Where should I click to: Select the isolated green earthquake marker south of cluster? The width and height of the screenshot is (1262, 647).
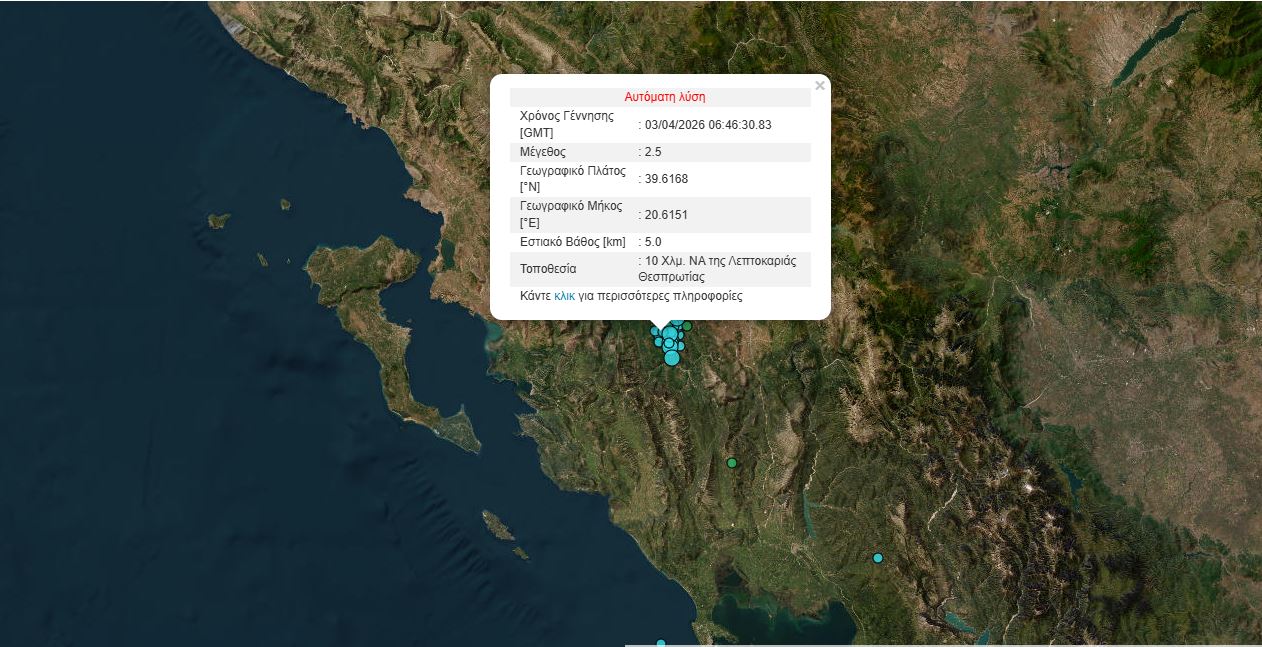(x=732, y=463)
